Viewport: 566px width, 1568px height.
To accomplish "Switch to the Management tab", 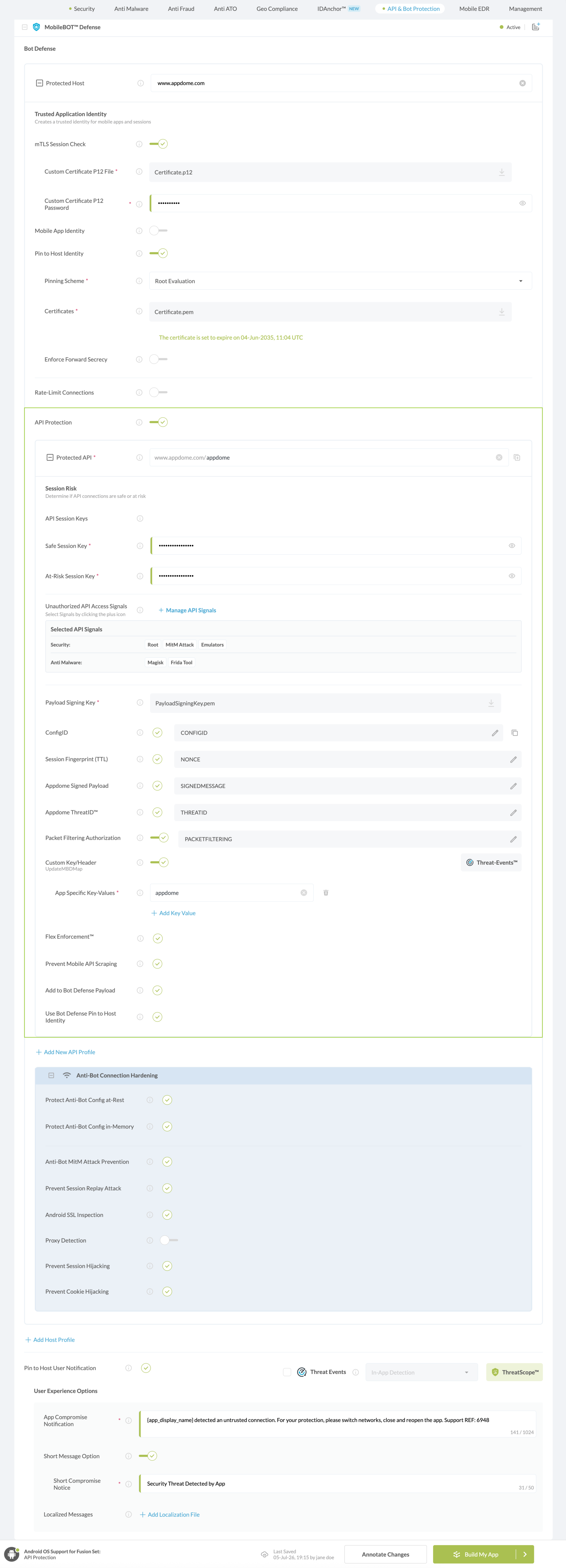I will (525, 9).
